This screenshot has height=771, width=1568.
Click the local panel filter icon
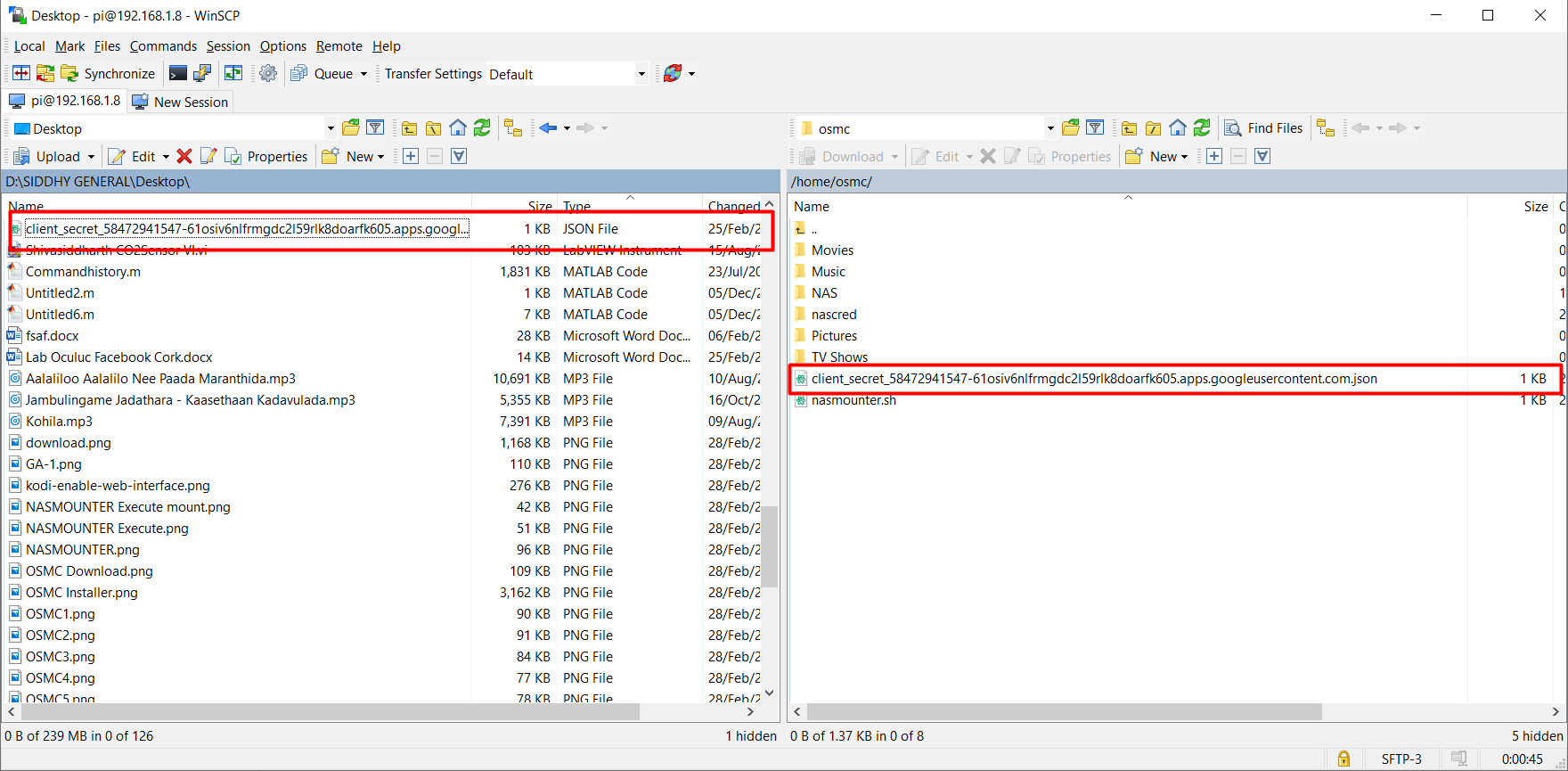point(375,128)
